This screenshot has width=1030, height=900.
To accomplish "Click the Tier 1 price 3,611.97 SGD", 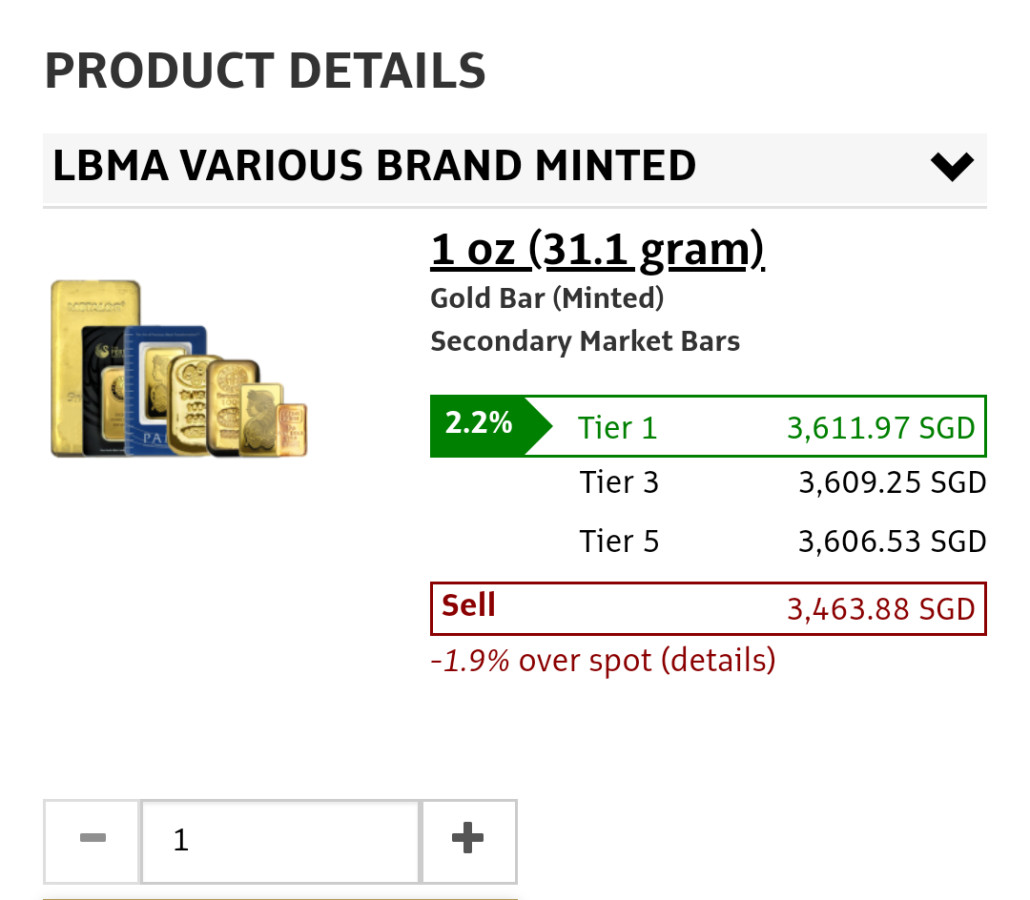I will (880, 428).
